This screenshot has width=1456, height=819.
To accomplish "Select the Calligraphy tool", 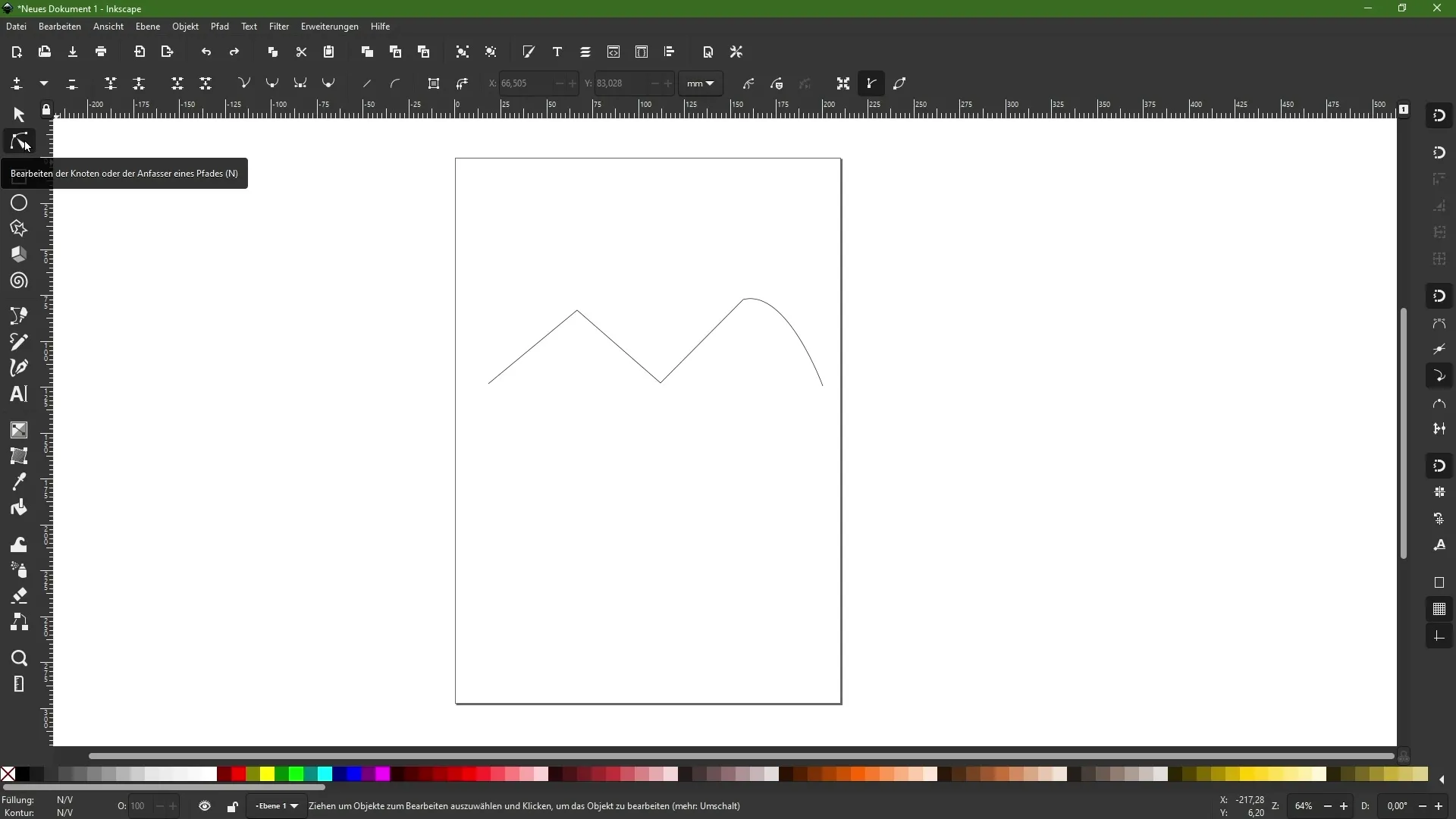I will tap(19, 368).
